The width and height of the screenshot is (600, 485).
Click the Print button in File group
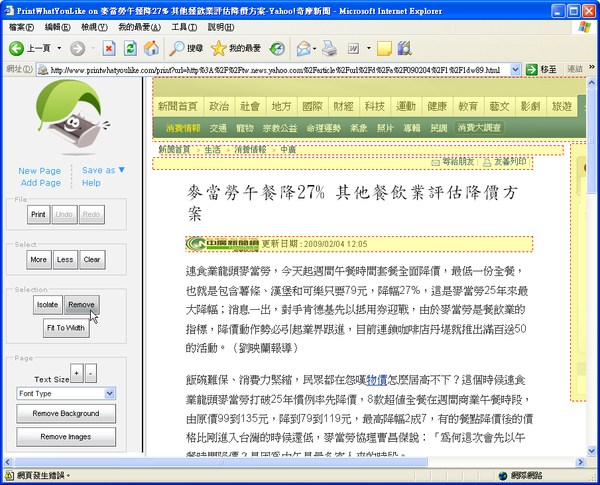tap(38, 214)
